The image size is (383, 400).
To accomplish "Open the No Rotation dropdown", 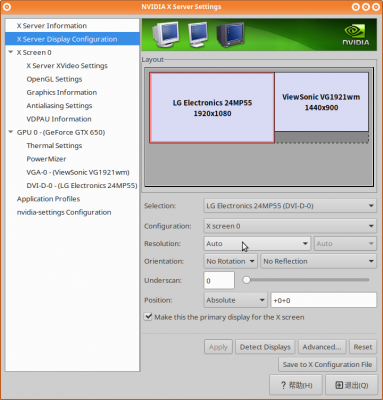I will (x=230, y=261).
